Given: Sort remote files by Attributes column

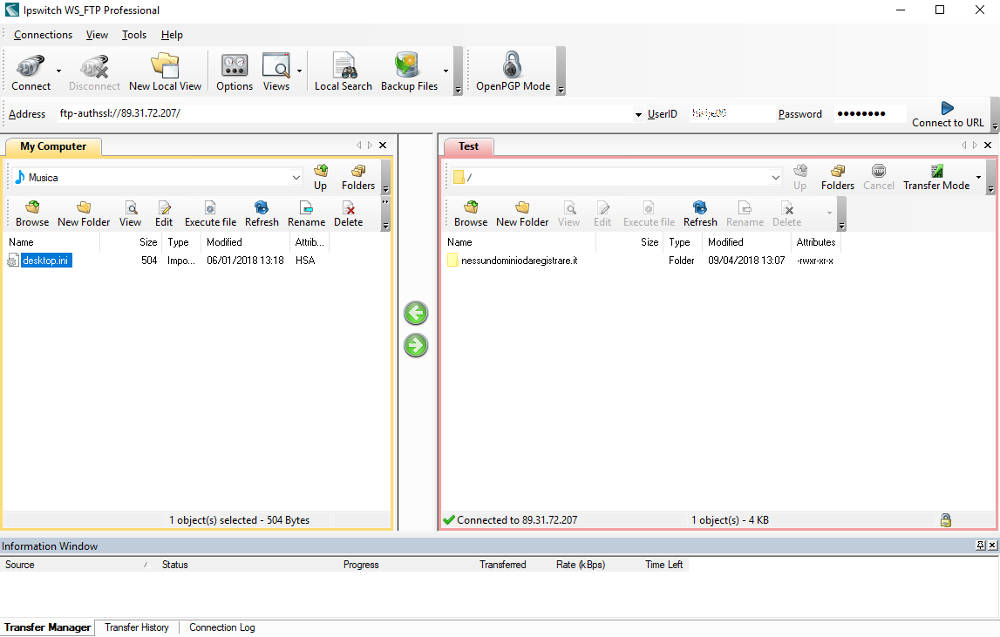Looking at the screenshot, I should point(816,242).
